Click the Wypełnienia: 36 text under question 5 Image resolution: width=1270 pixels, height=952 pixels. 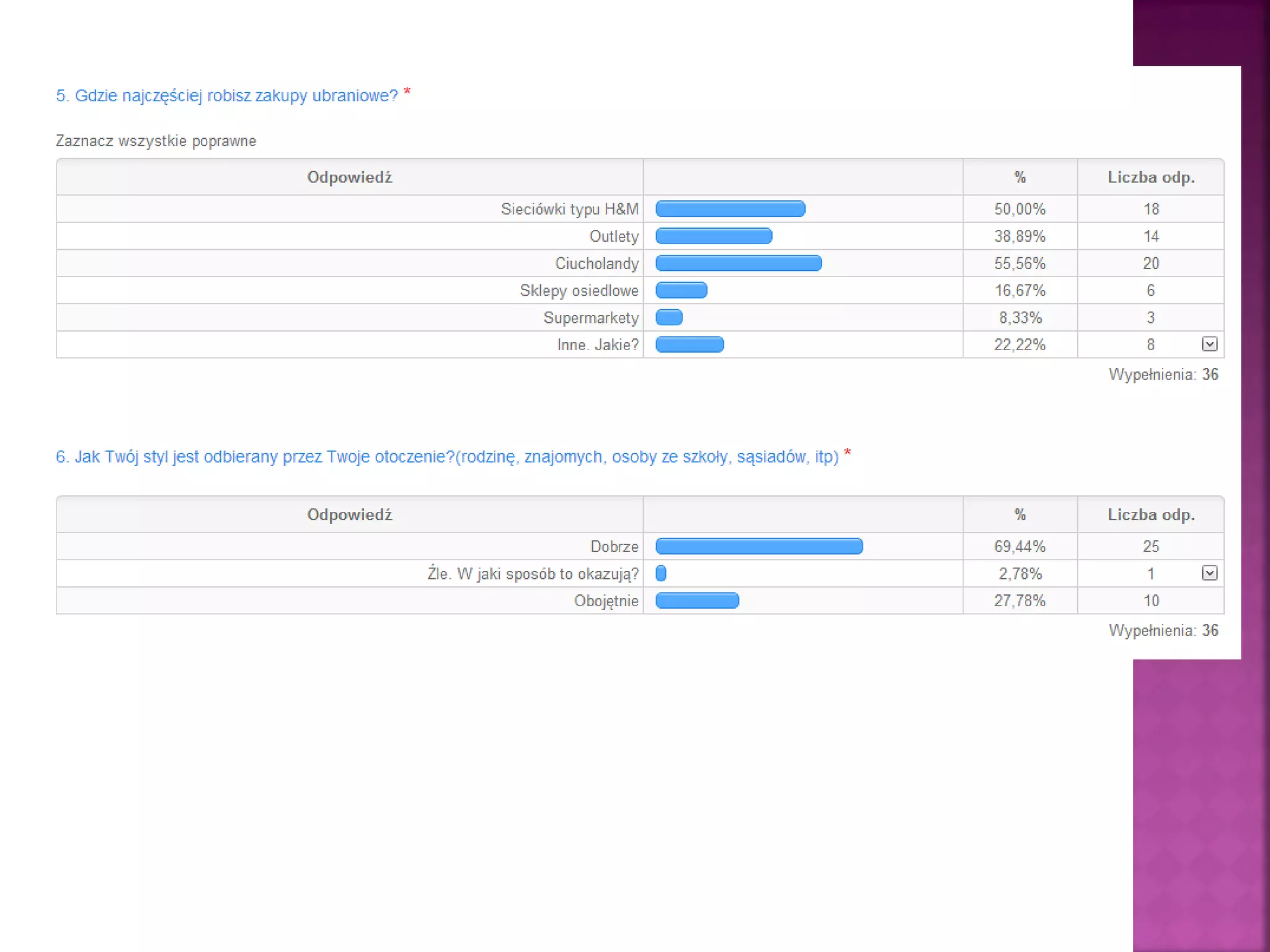1163,374
